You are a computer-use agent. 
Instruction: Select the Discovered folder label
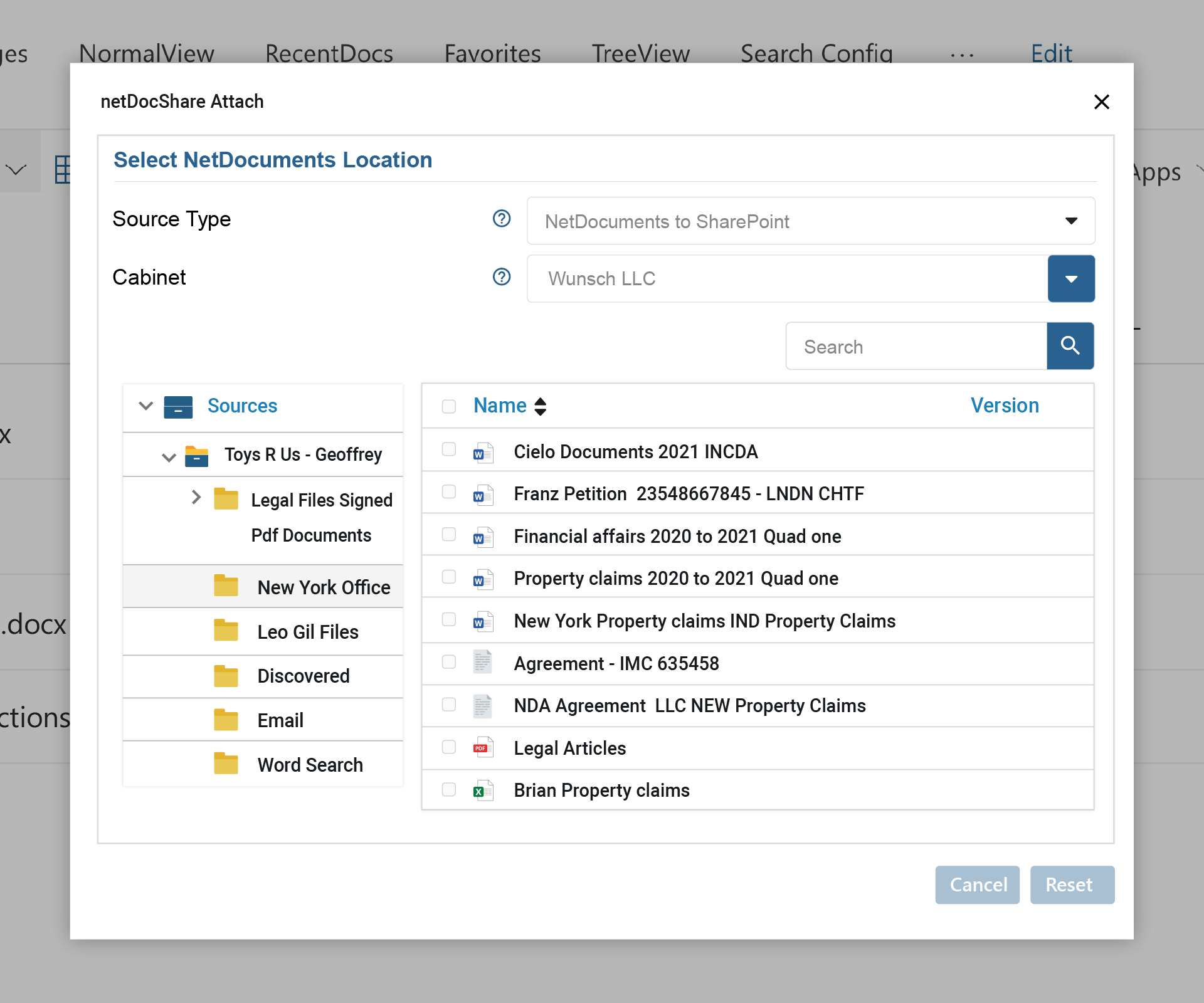[x=304, y=676]
